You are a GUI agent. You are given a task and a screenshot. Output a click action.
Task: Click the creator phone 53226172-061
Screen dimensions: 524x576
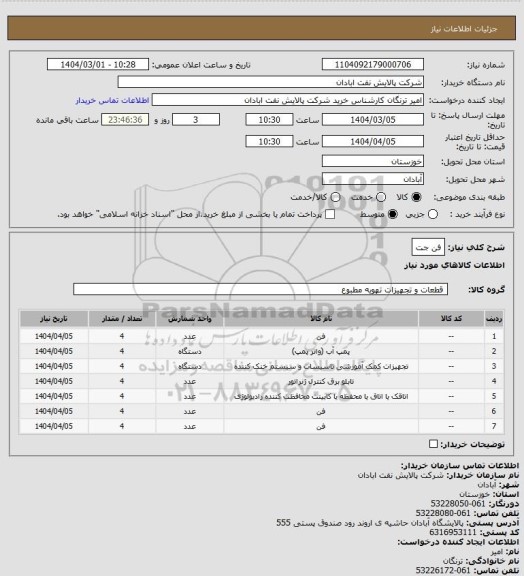tap(443, 570)
